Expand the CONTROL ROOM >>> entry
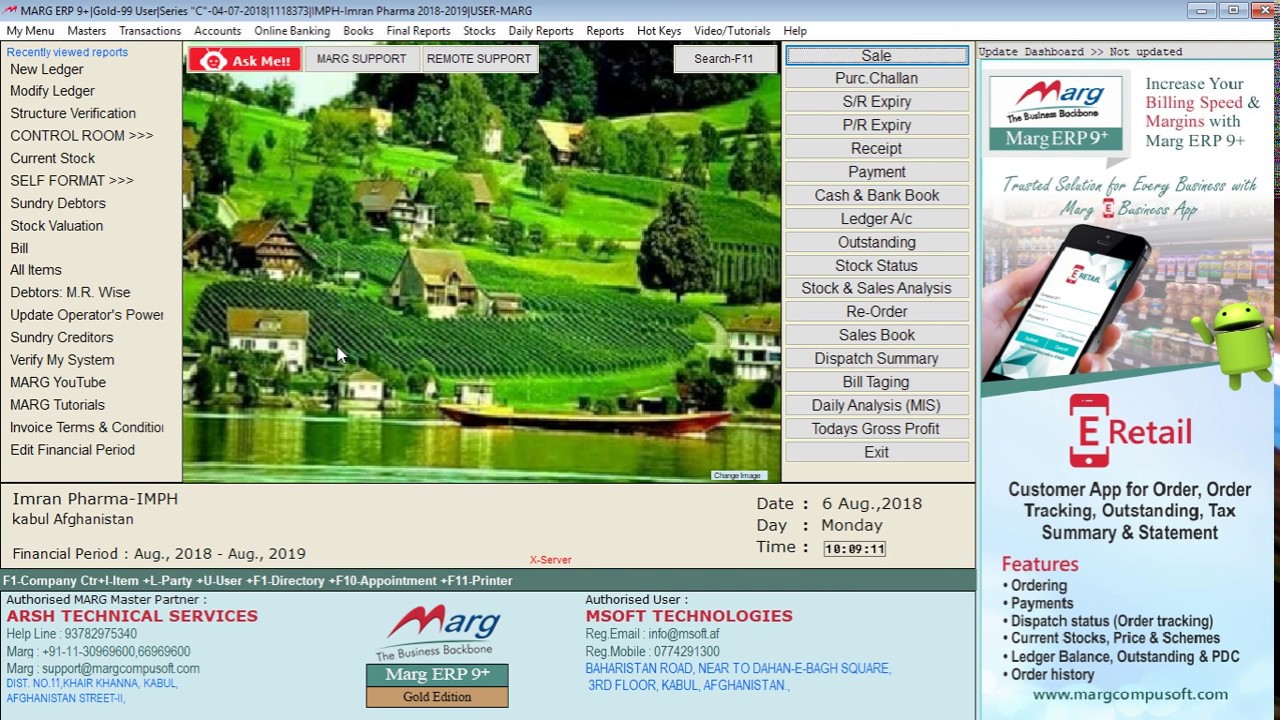The image size is (1280, 720). 82,135
